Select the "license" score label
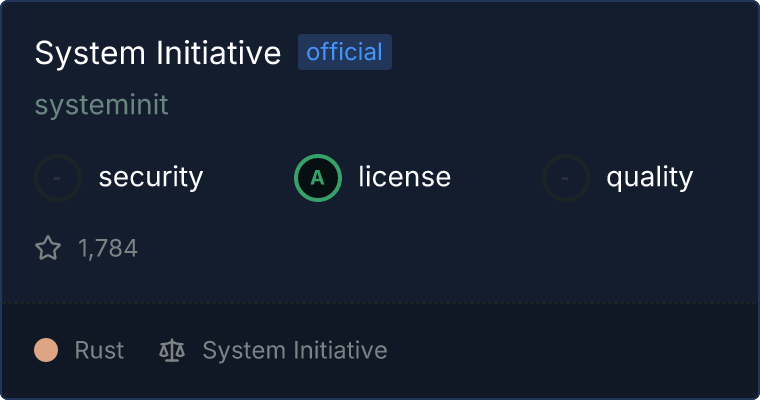Screen dimensions: 760x400 404,178
